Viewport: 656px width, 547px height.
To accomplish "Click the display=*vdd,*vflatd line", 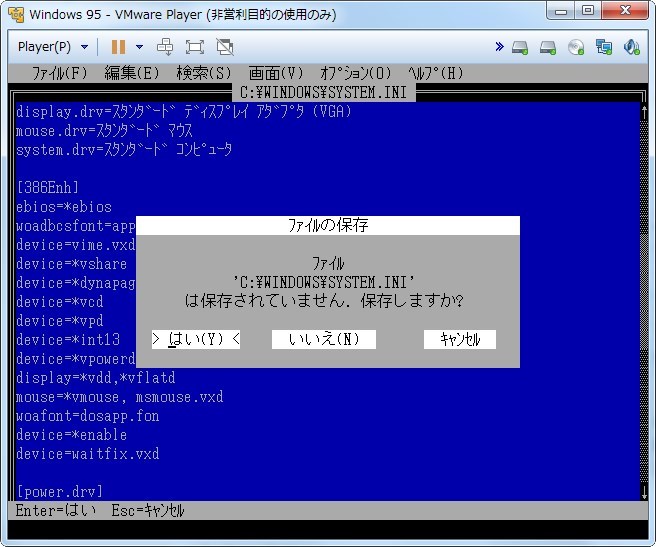I will (x=95, y=378).
